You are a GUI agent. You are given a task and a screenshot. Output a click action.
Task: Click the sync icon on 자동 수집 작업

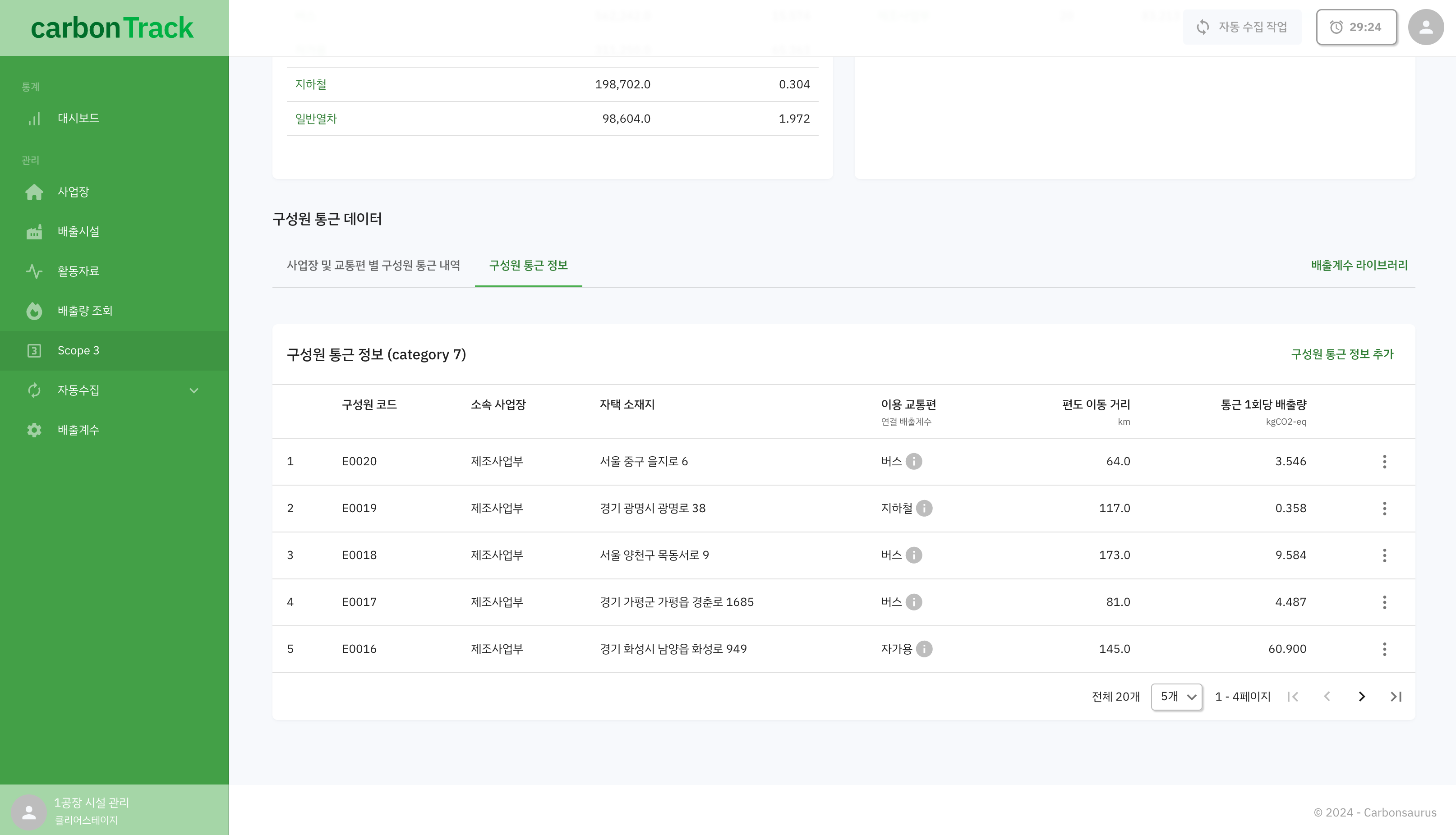point(1203,27)
